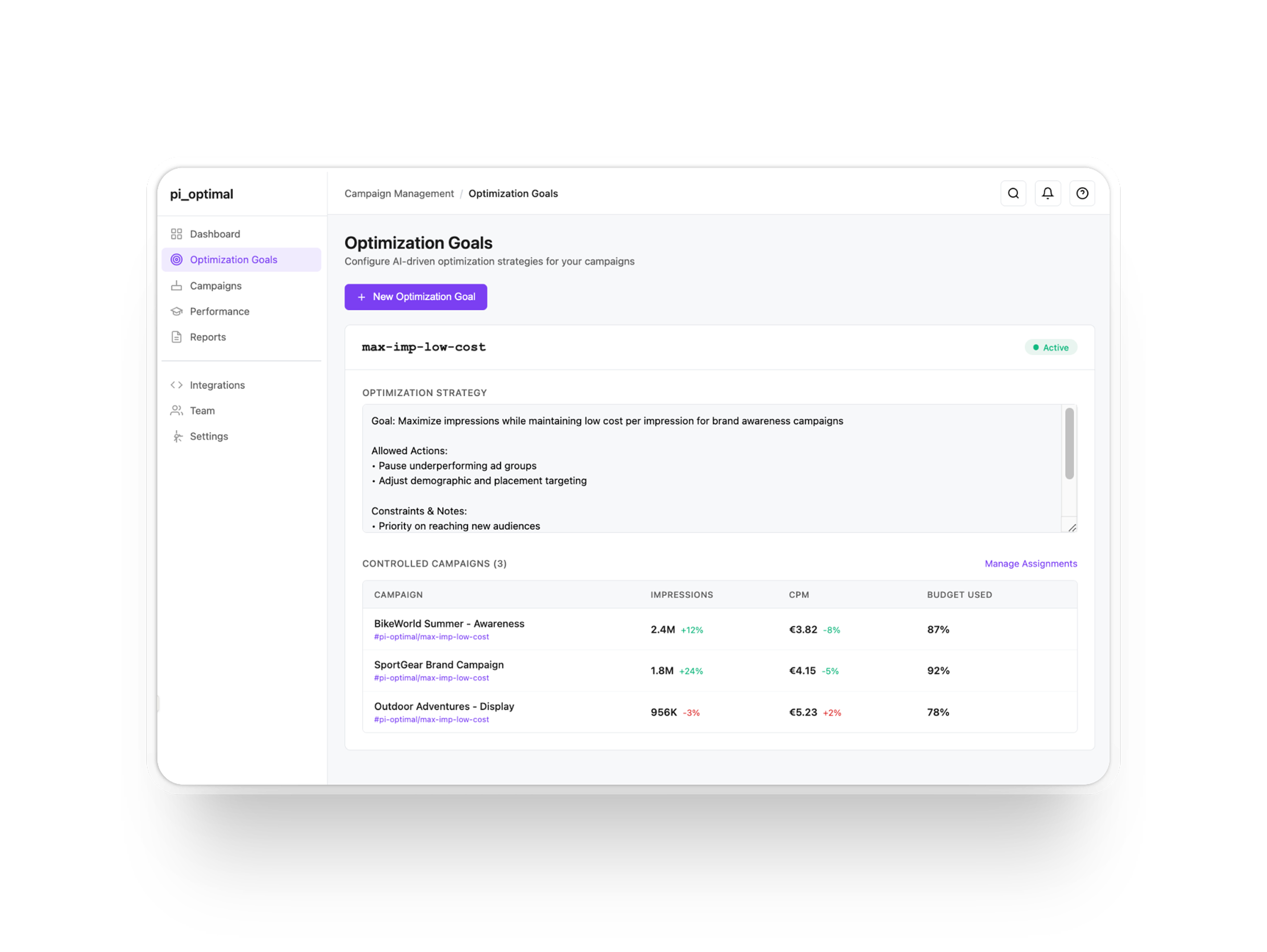Image resolution: width=1267 pixels, height=952 pixels.
Task: Click the Integrations code brackets icon
Action: coord(177,385)
